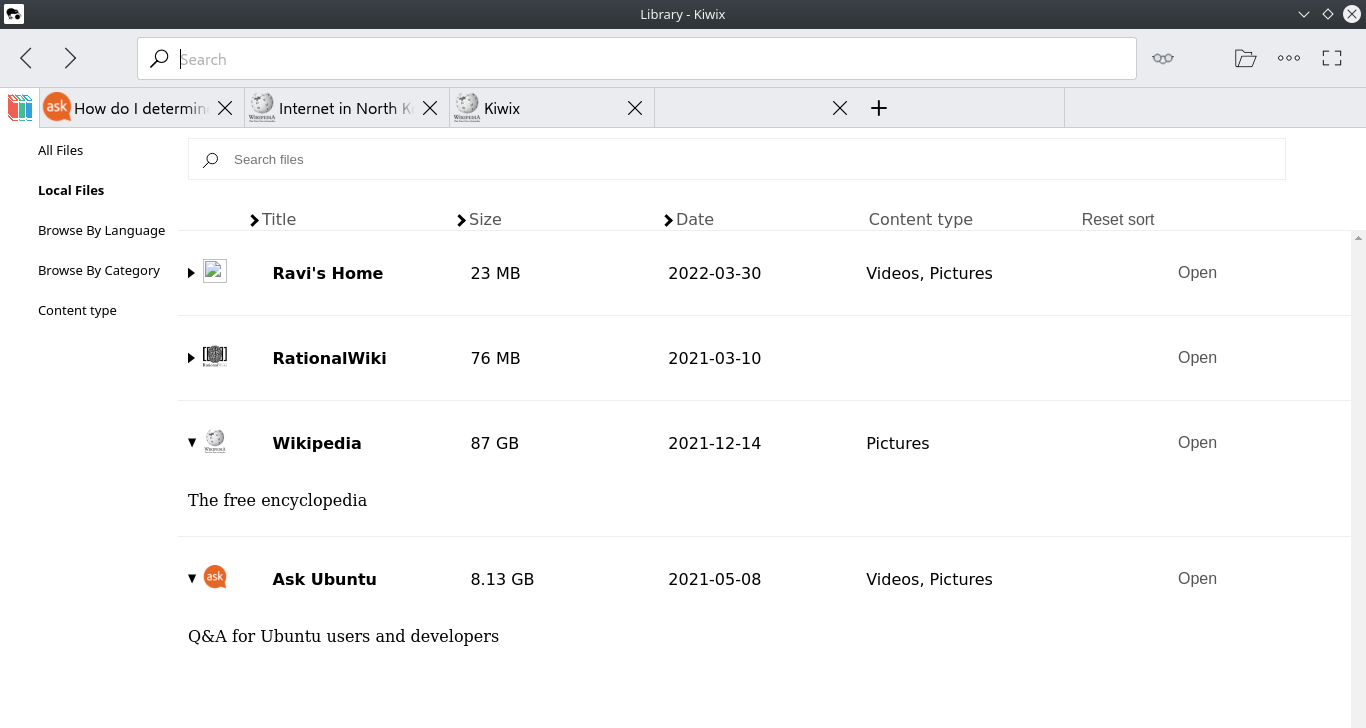Click the Wikipedia title text
Image resolution: width=1366 pixels, height=728 pixels.
(316, 443)
